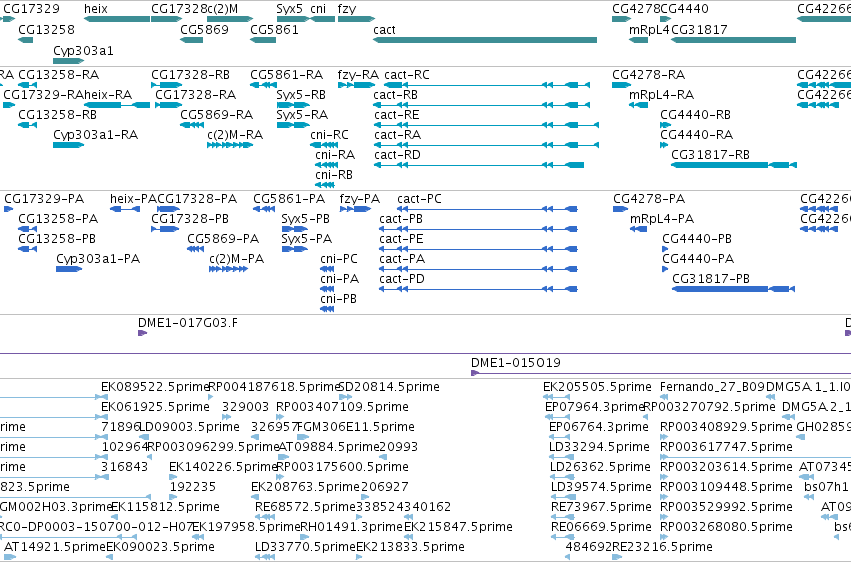Click the CG5861-RA label
The image size is (851, 562).
(x=287, y=74)
